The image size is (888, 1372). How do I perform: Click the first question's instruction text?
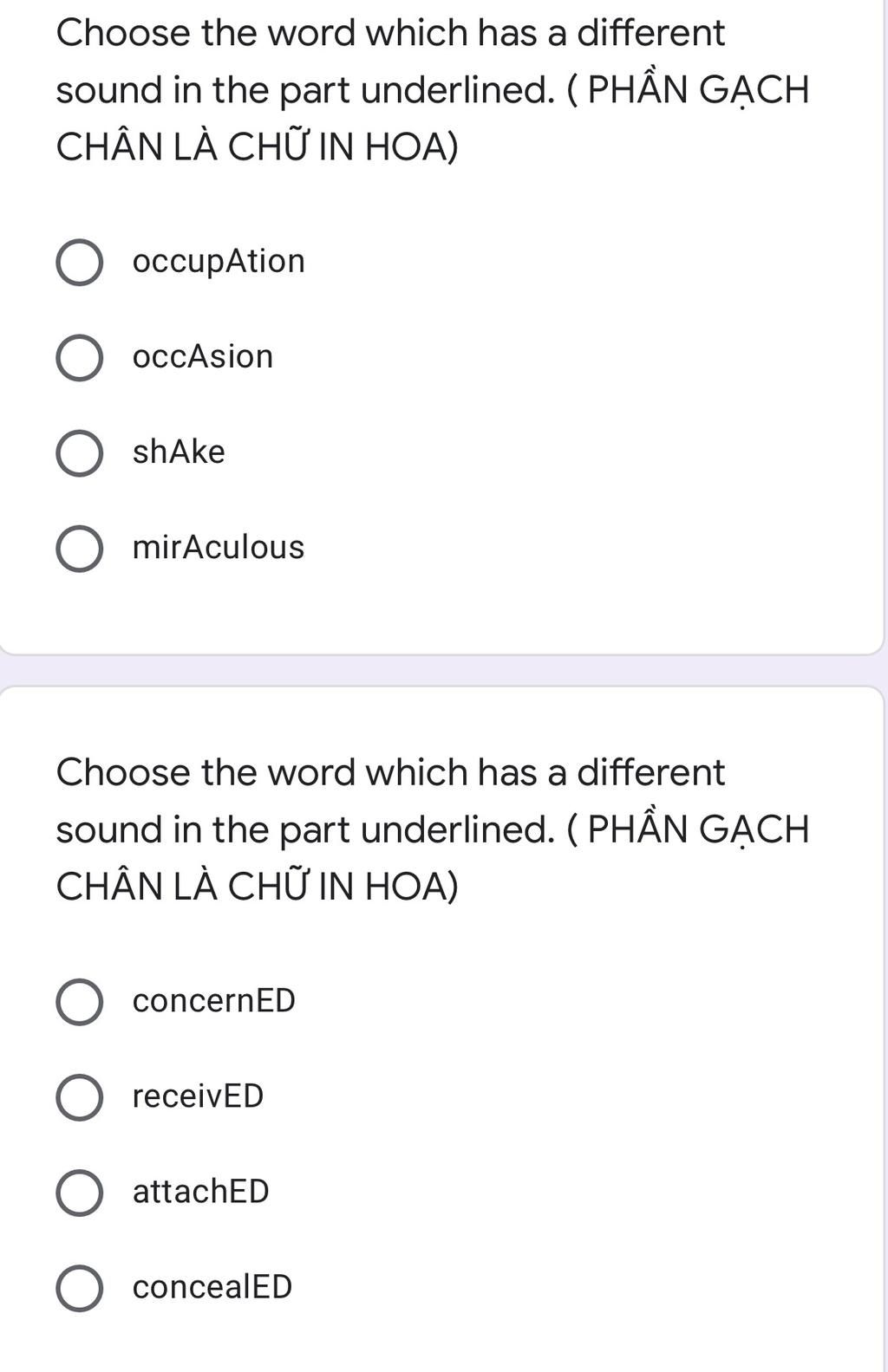click(x=432, y=89)
